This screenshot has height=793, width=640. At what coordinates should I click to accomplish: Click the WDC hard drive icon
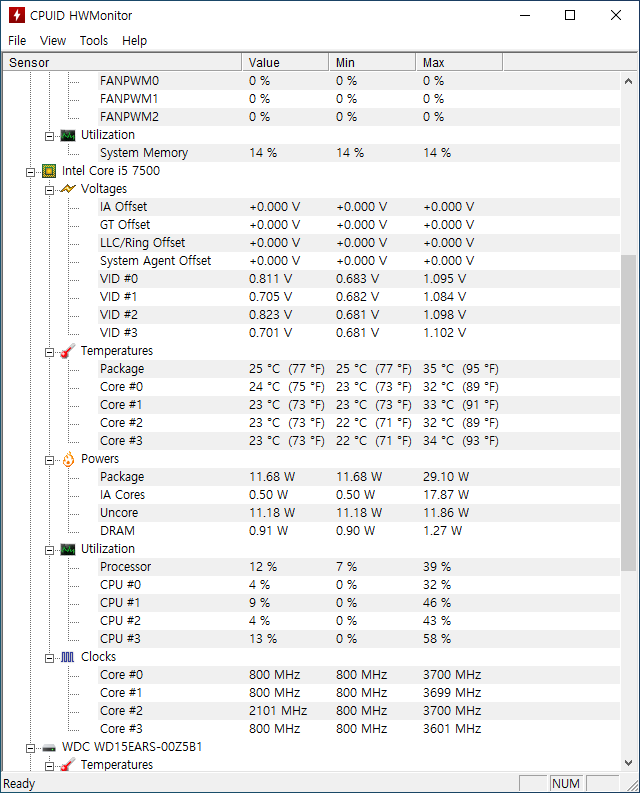coord(49,747)
